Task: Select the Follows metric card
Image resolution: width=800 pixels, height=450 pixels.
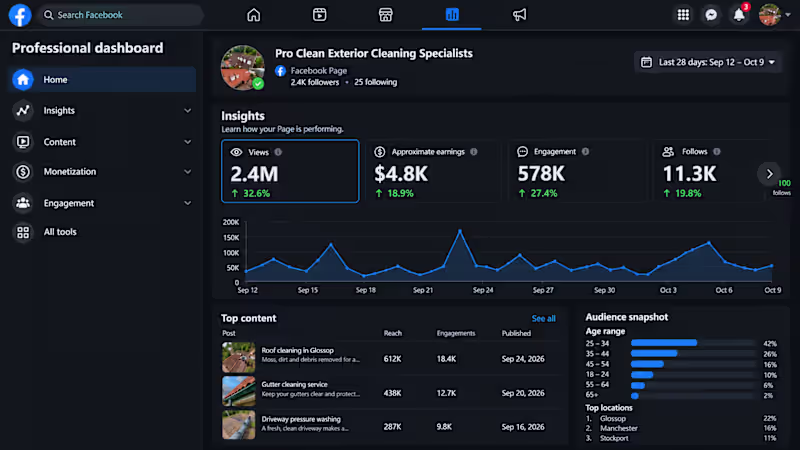Action: (x=708, y=171)
